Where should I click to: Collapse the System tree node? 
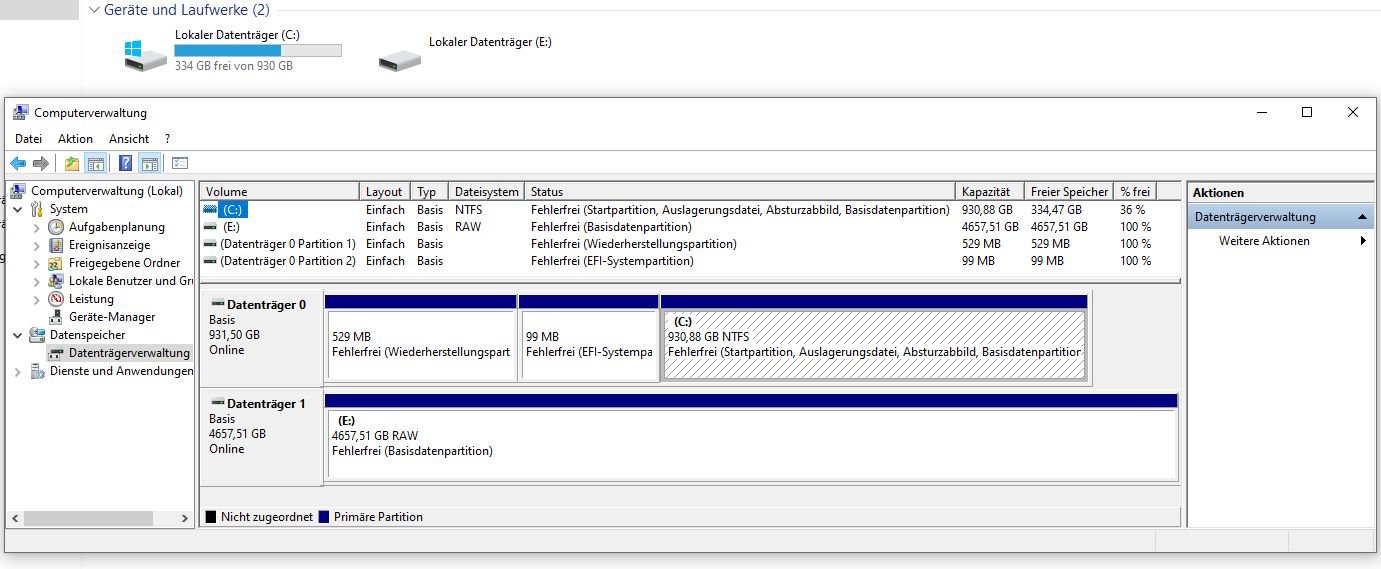[x=18, y=209]
